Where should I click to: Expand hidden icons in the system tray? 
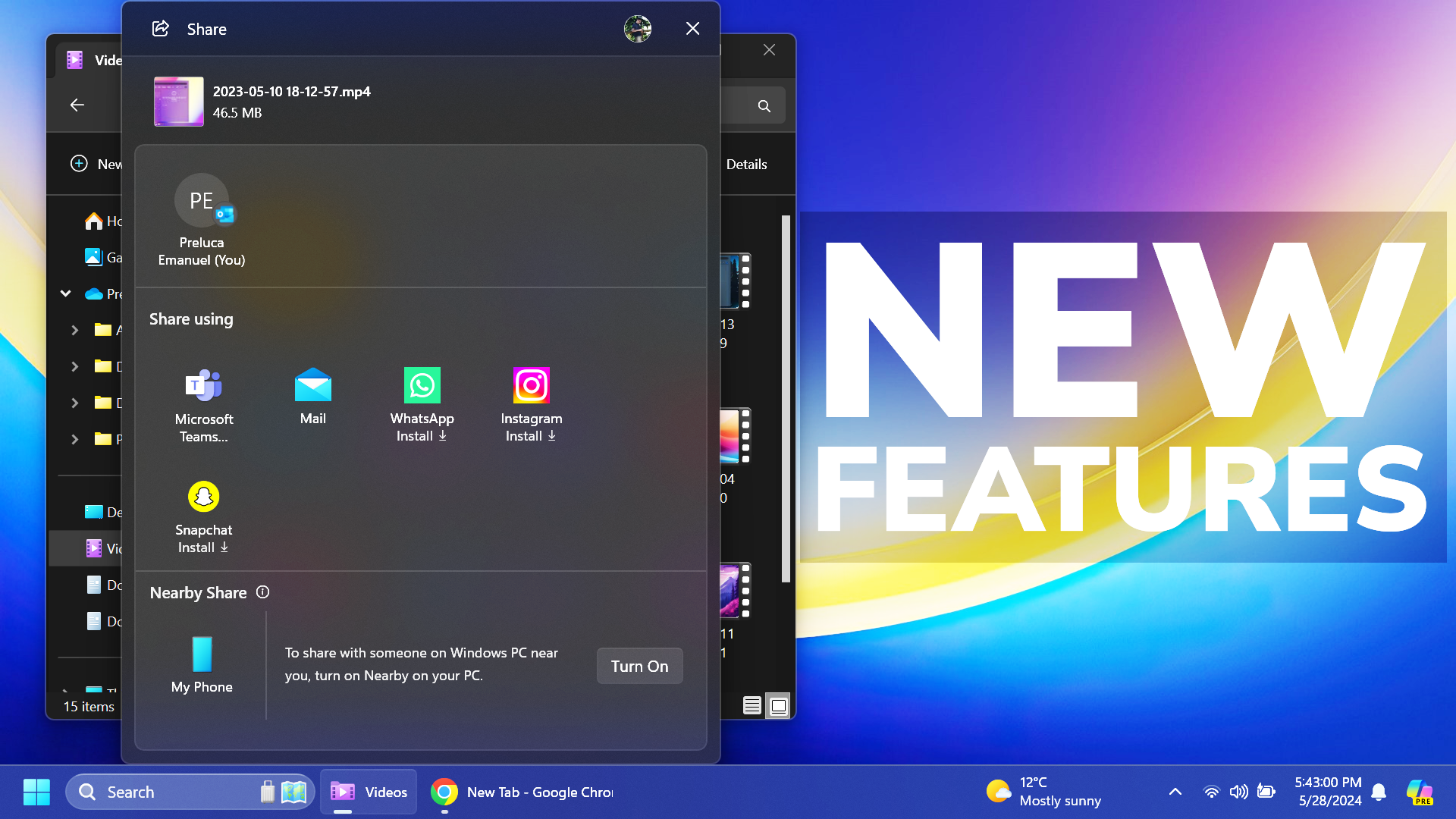[1175, 791]
